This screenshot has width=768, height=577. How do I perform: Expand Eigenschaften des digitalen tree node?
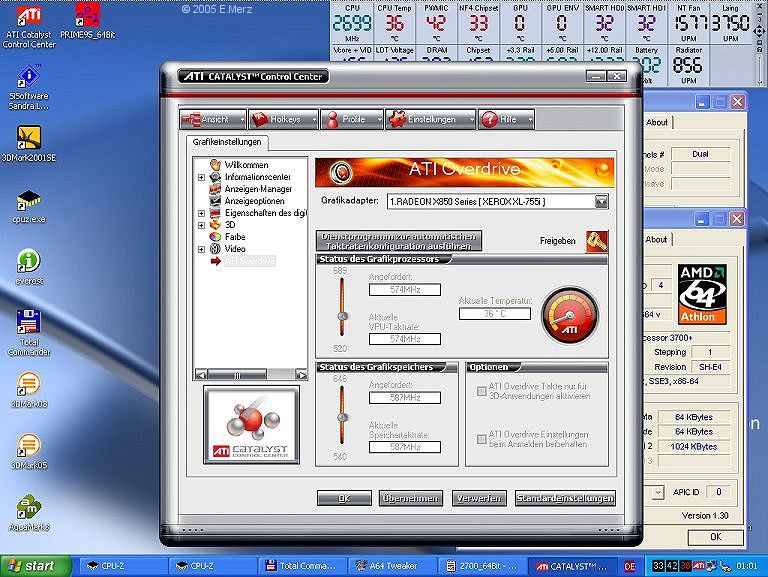[x=201, y=213]
